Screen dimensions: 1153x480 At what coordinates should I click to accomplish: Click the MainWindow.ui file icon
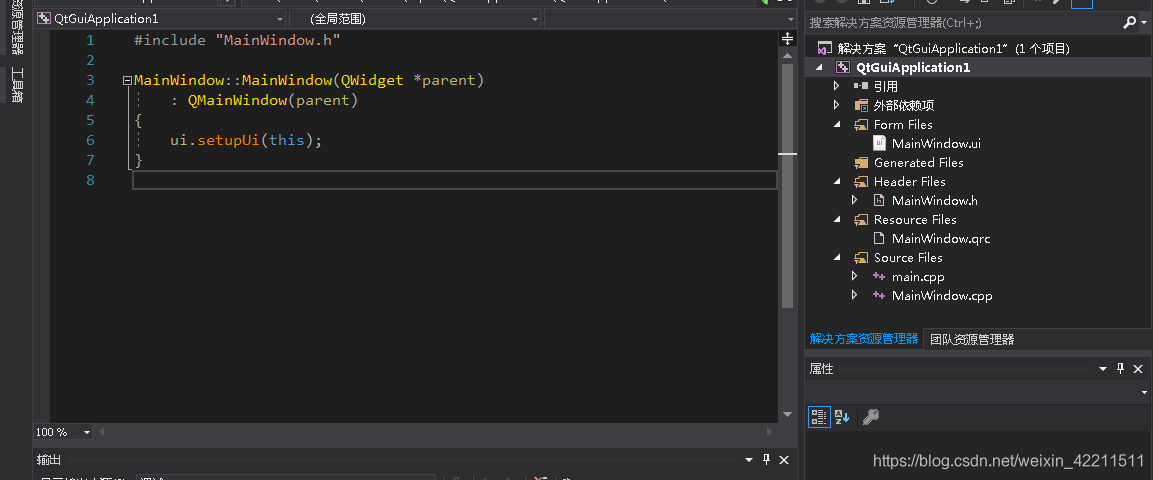pyautogui.click(x=879, y=144)
